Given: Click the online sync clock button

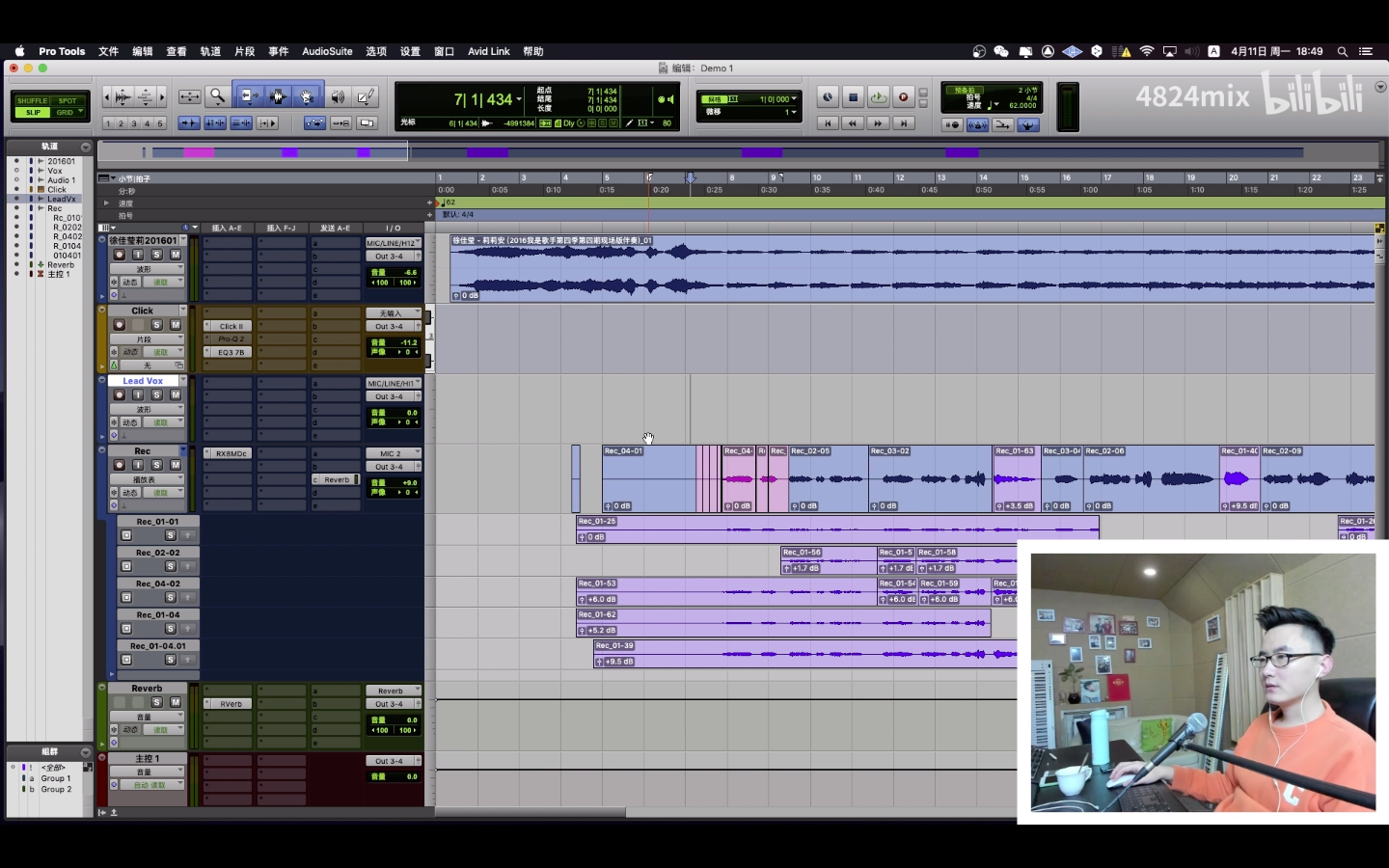Looking at the screenshot, I should point(828,97).
